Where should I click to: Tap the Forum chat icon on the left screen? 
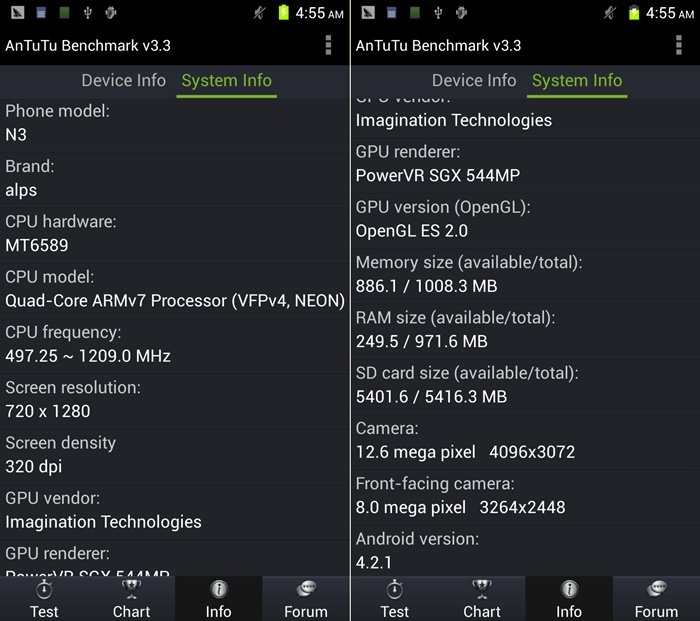pyautogui.click(x=305, y=589)
